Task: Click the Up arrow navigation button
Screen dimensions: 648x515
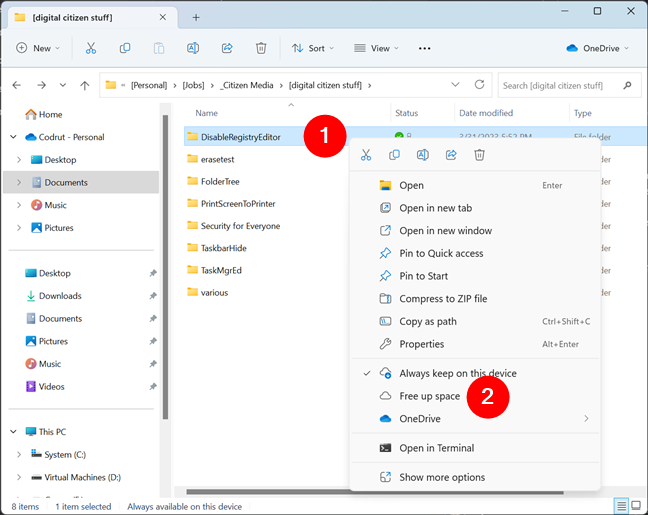Action: (x=84, y=86)
